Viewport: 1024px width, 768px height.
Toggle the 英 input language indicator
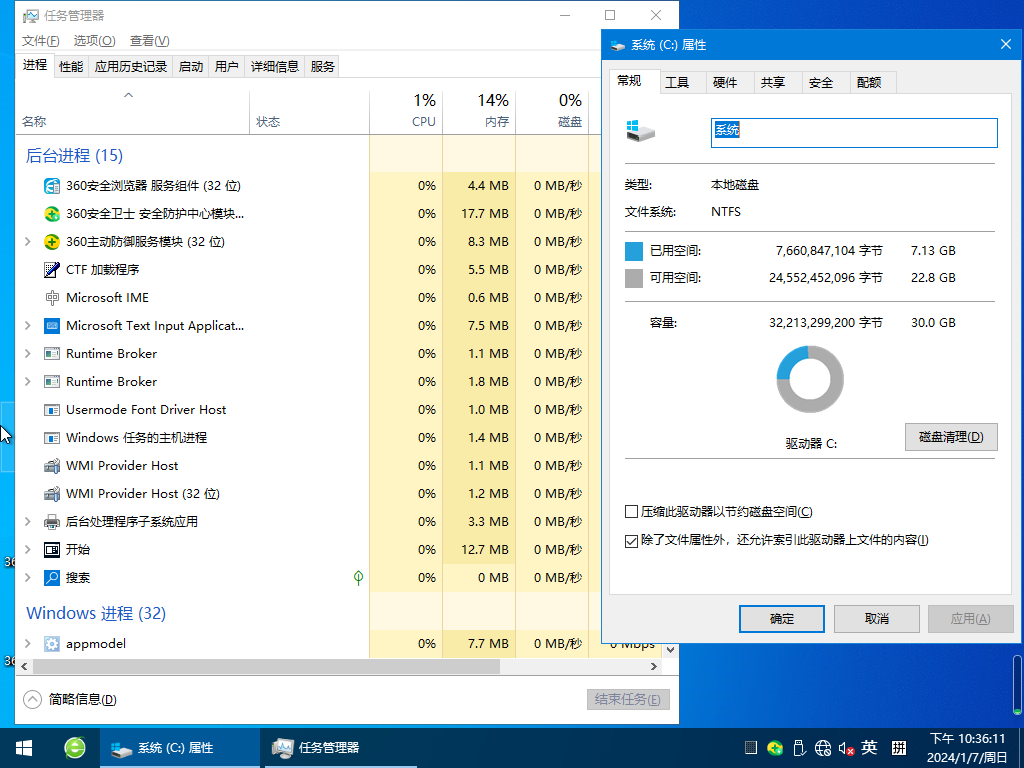(869, 747)
